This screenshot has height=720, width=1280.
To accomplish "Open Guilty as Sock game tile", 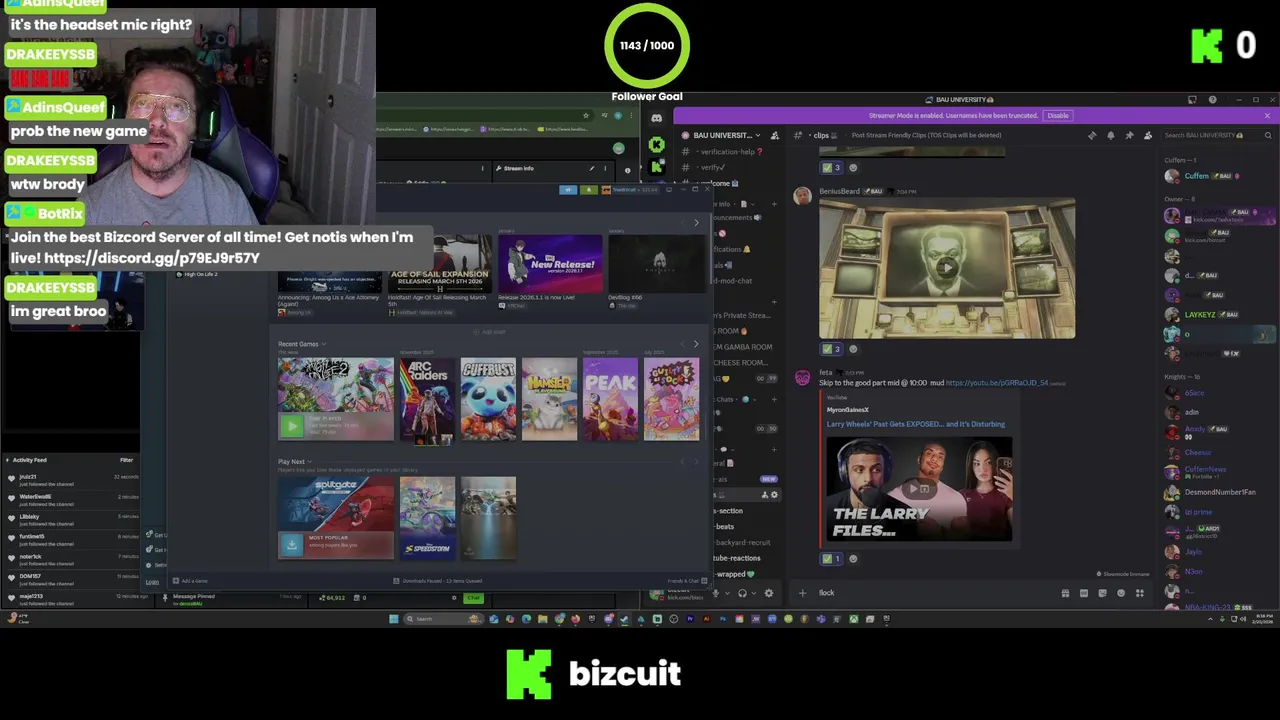I will [671, 400].
